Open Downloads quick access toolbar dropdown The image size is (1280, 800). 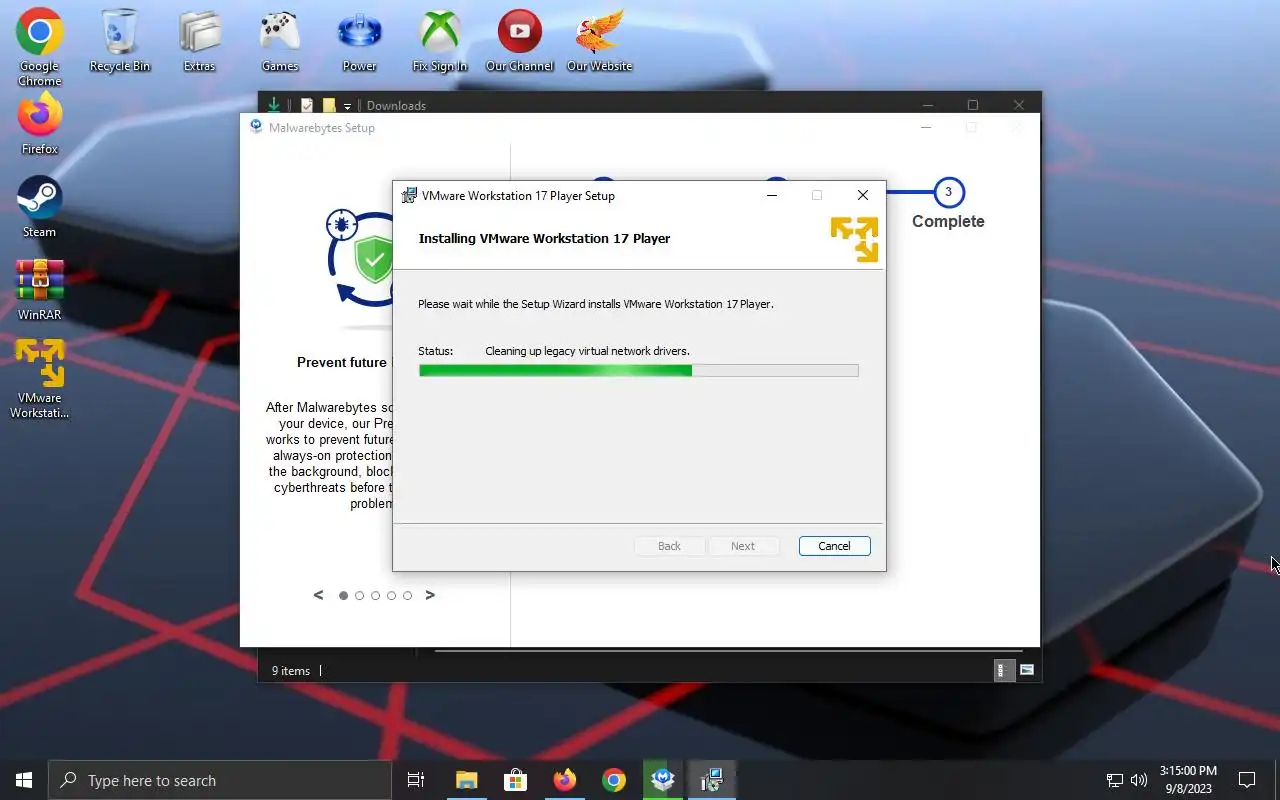pos(348,106)
